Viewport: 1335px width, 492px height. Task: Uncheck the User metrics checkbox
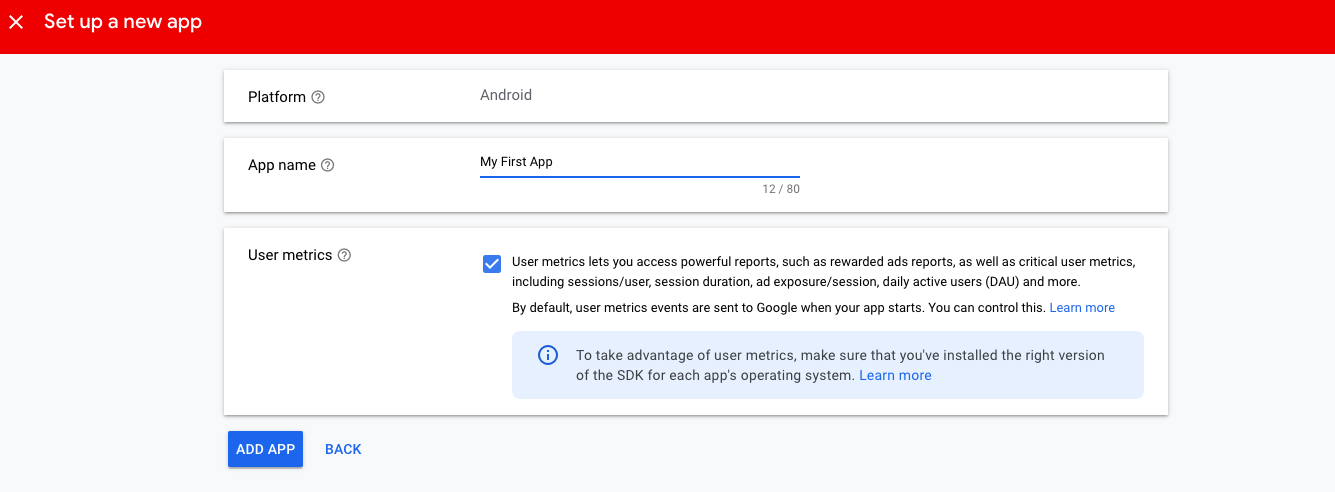(492, 264)
